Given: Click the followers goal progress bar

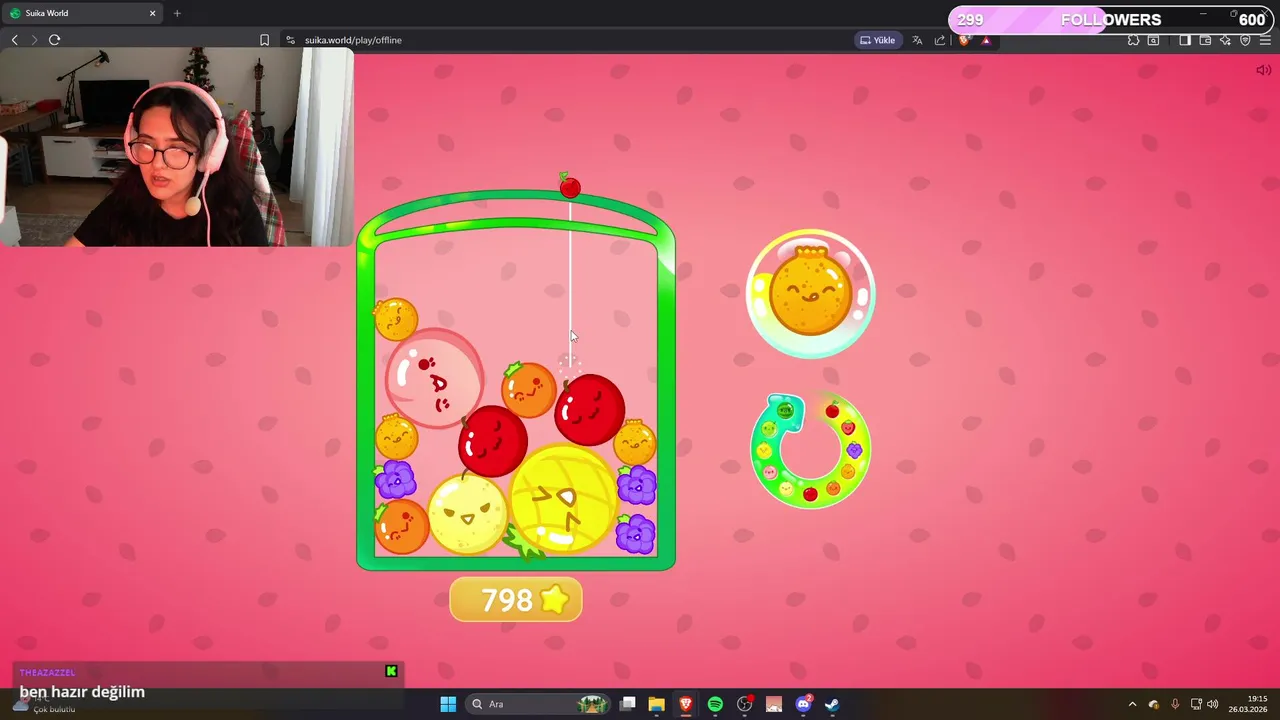Looking at the screenshot, I should [1110, 20].
